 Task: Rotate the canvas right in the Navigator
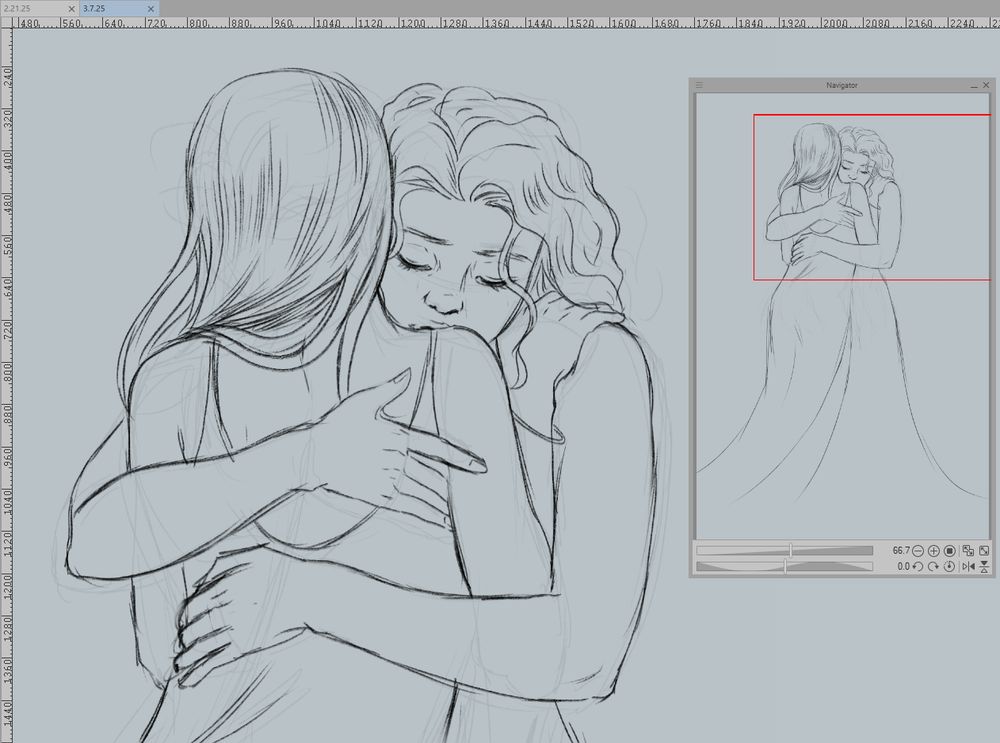934,566
